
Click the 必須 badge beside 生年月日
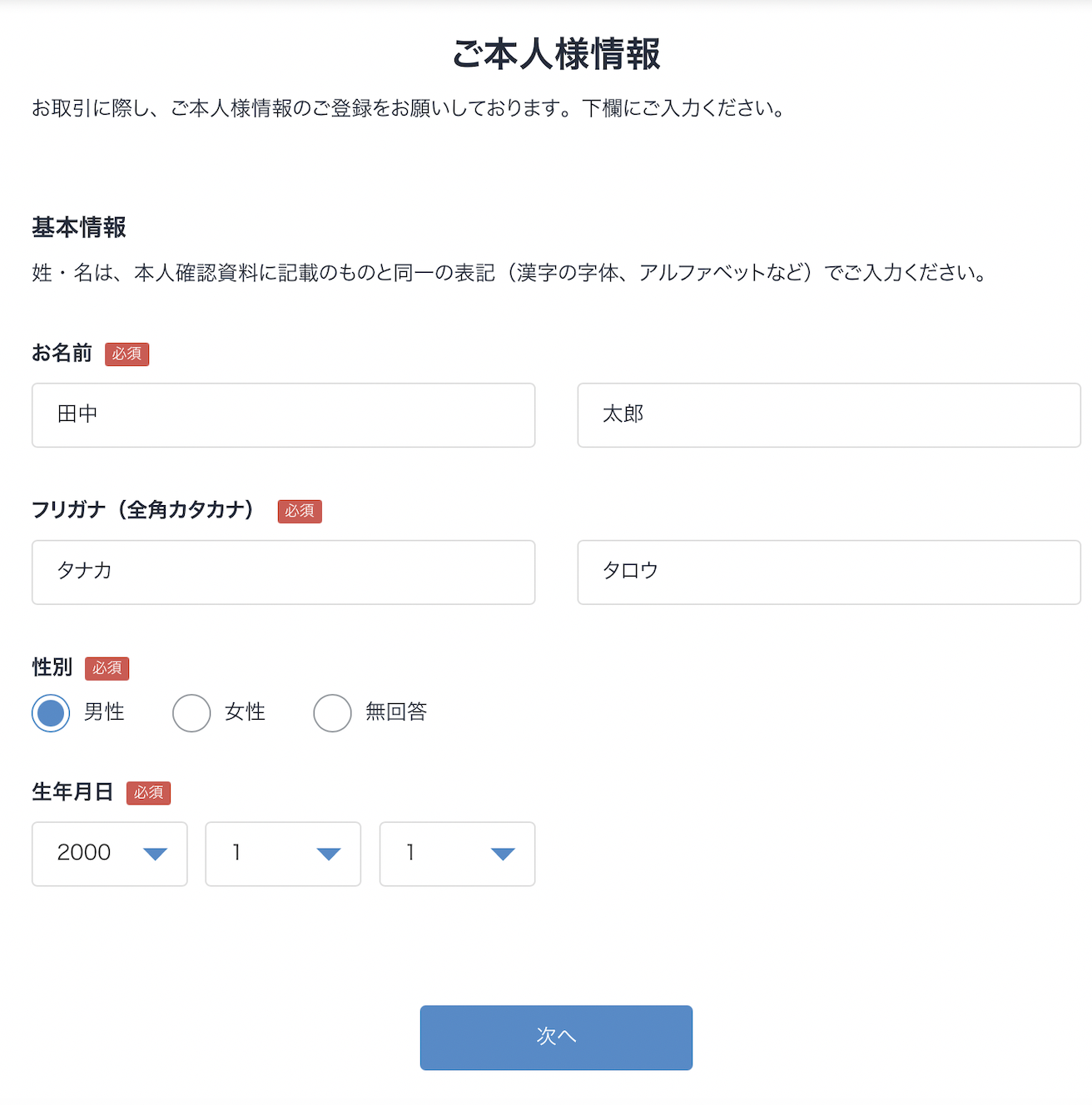click(x=148, y=793)
